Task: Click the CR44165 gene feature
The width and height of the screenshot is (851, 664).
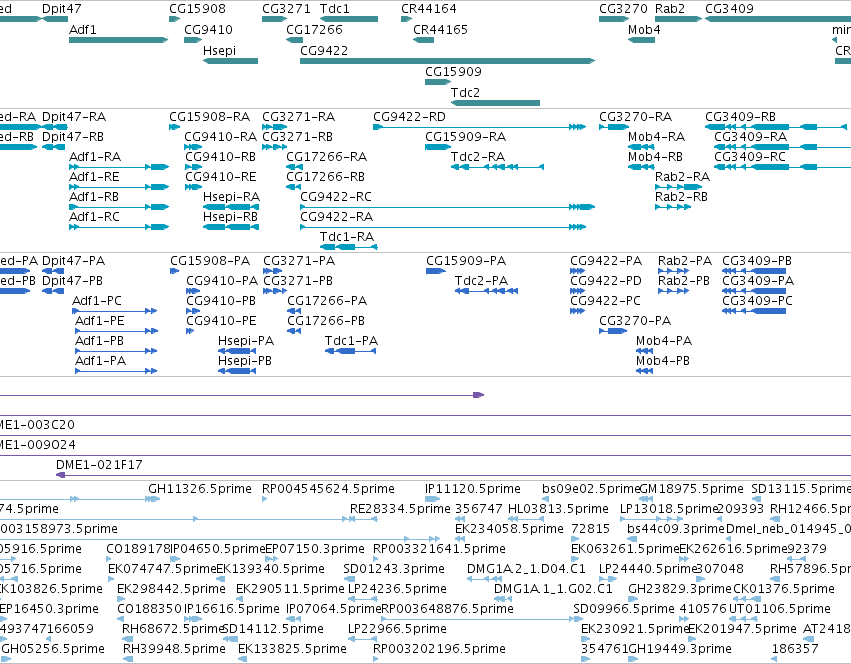Action: tap(423, 40)
